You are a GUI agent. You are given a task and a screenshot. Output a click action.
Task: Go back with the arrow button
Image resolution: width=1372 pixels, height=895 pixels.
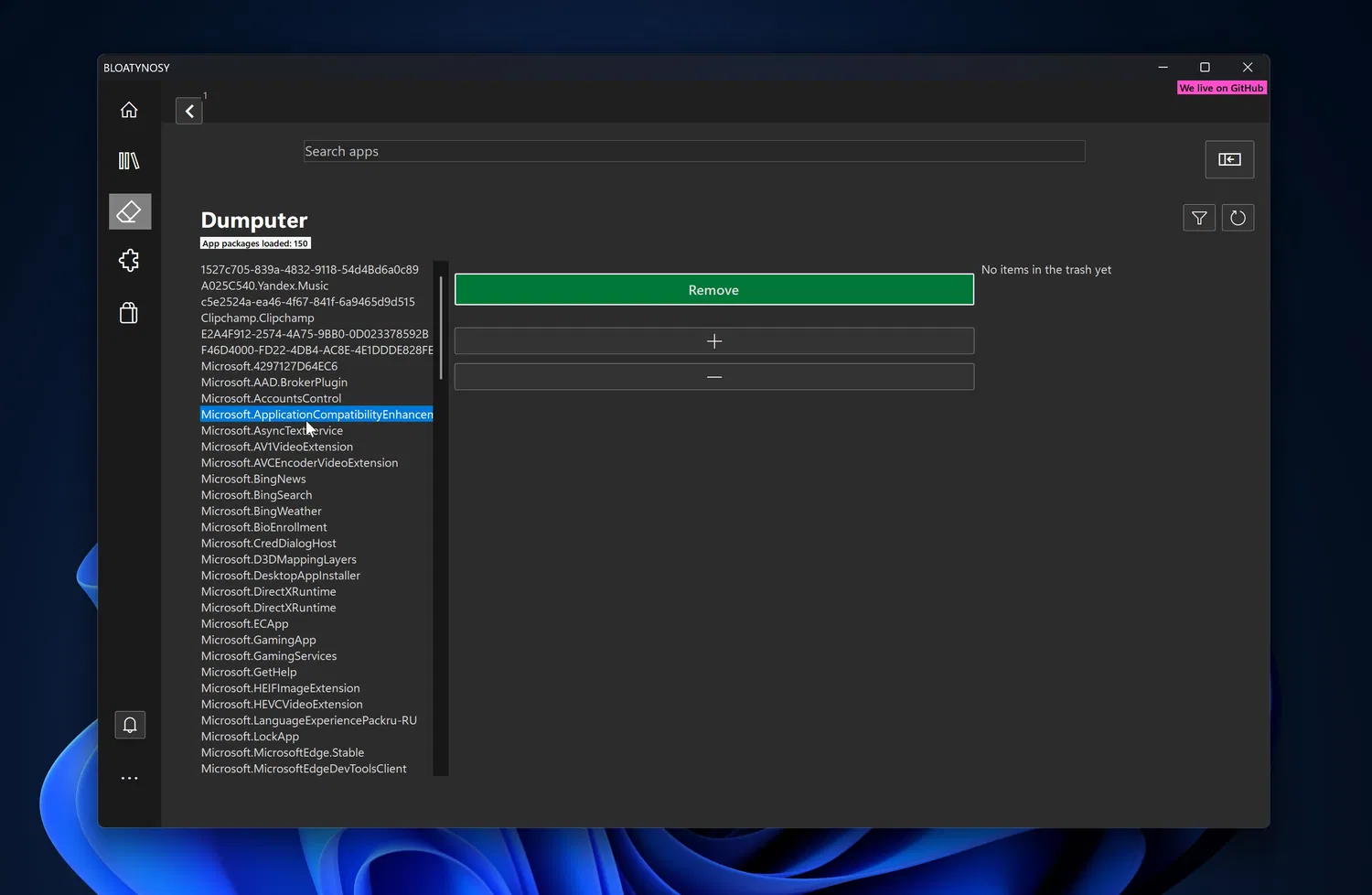click(189, 111)
